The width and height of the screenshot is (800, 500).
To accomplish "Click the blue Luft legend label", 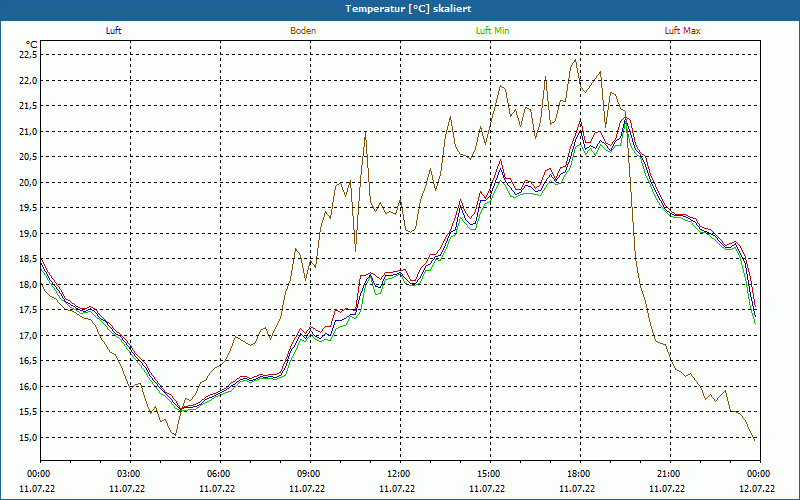I will [x=113, y=31].
